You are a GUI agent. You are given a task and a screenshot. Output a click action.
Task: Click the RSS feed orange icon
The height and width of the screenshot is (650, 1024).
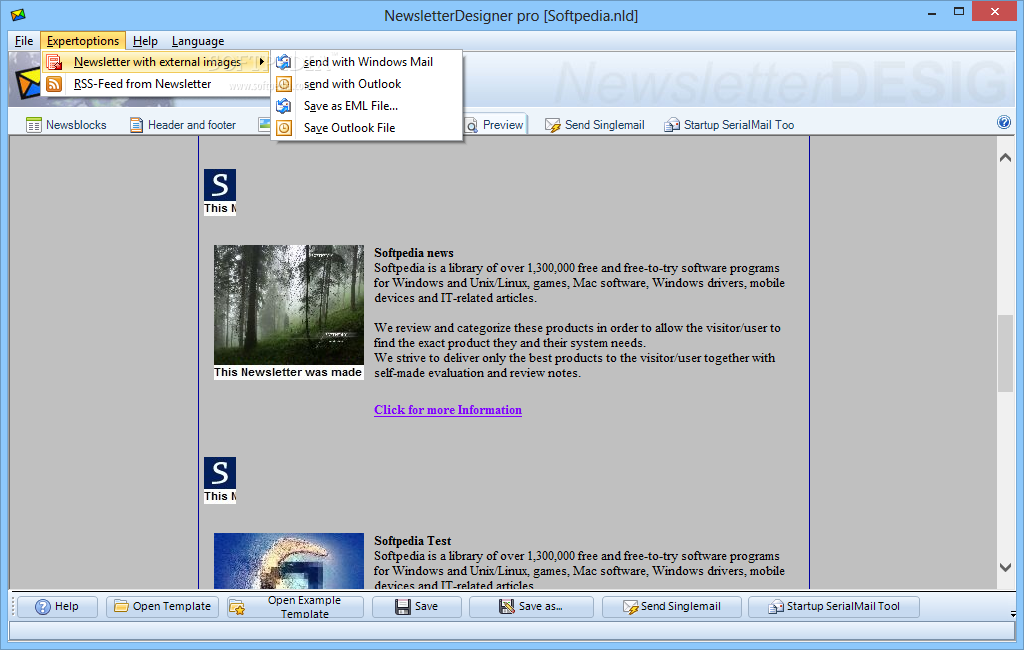point(55,84)
